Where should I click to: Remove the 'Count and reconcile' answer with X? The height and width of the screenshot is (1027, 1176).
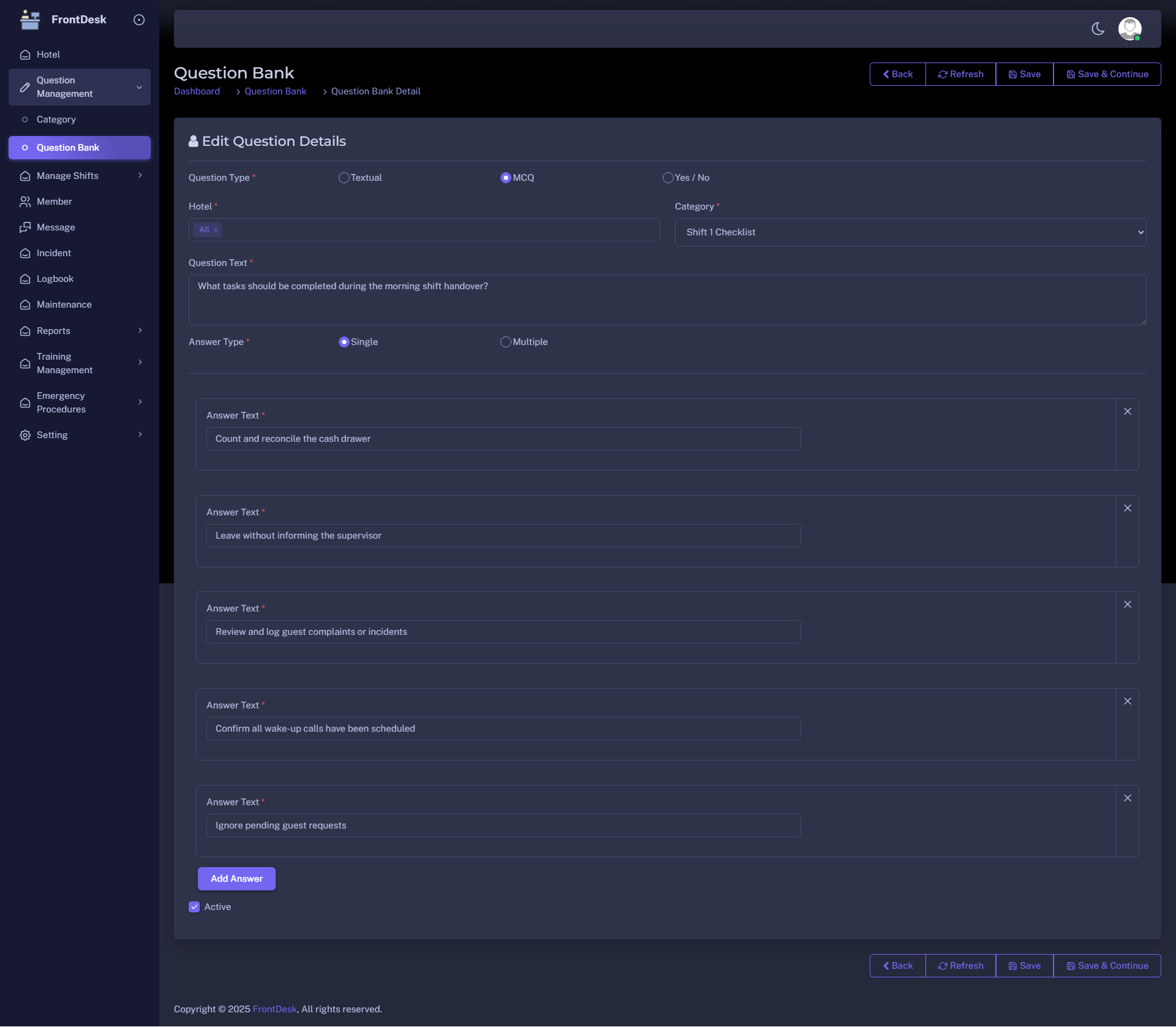pos(1128,412)
